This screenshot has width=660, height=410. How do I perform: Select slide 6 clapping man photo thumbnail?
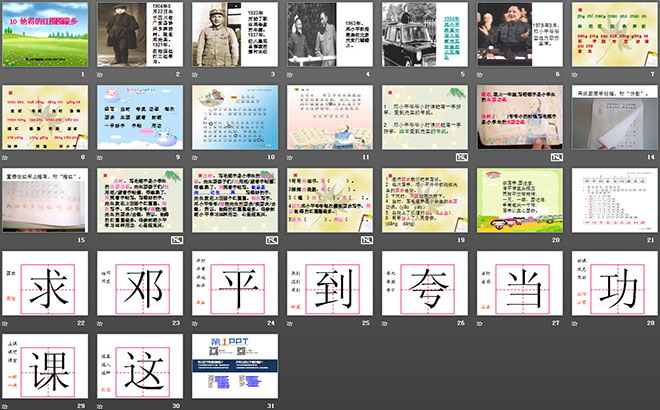point(520,34)
